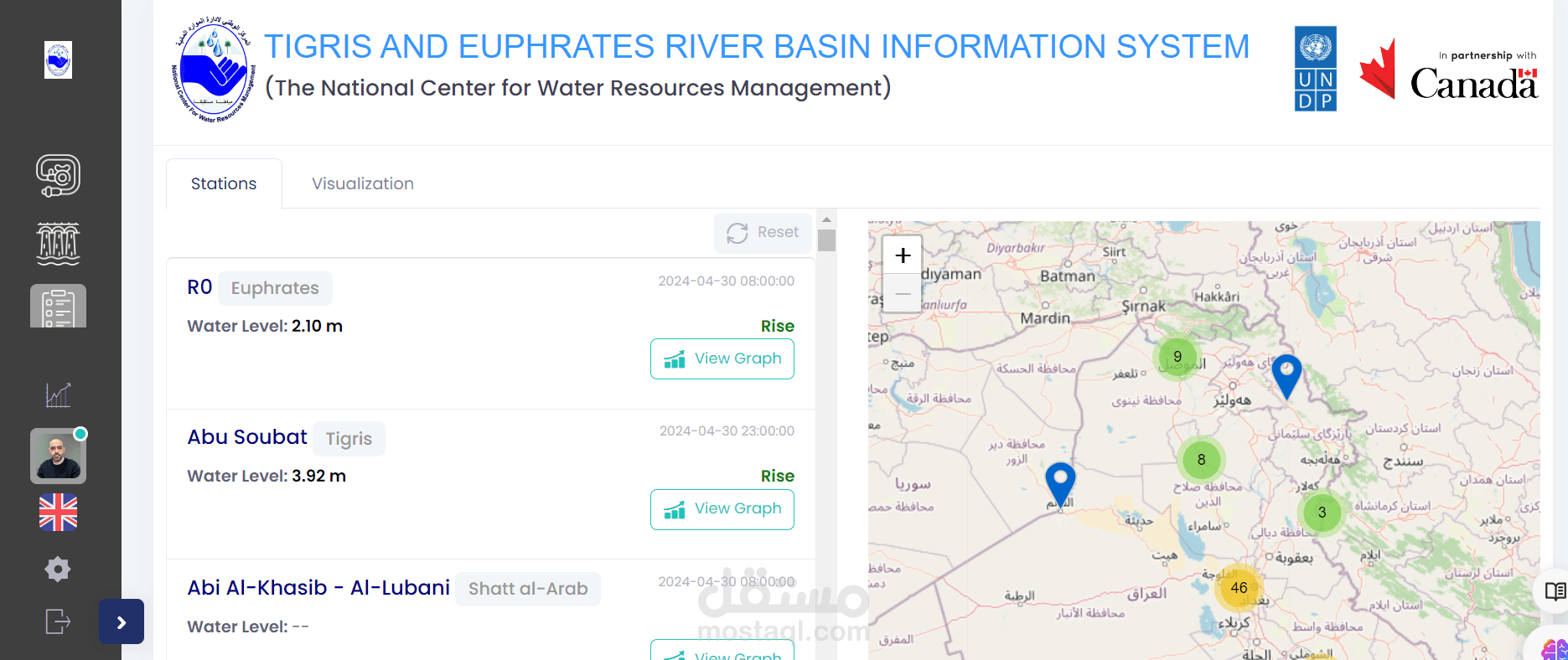Click the station list scrollbar up arrow
This screenshot has width=1568, height=660.
click(x=826, y=219)
